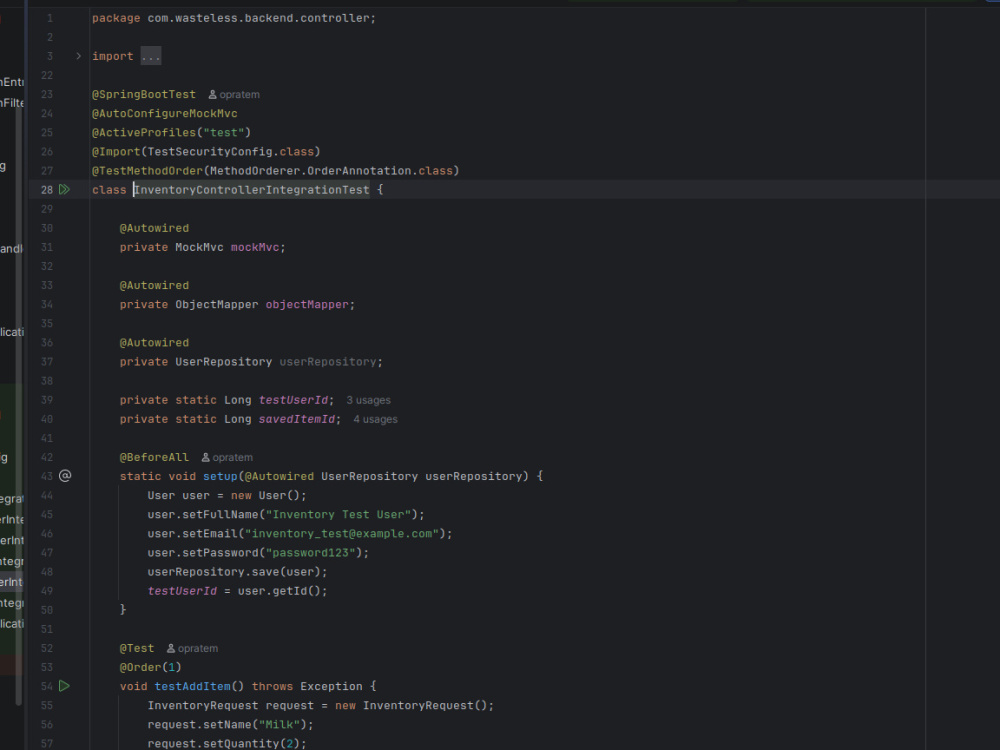The width and height of the screenshot is (1000, 750).
Task: Click the mockMvc field name
Action: [254, 247]
